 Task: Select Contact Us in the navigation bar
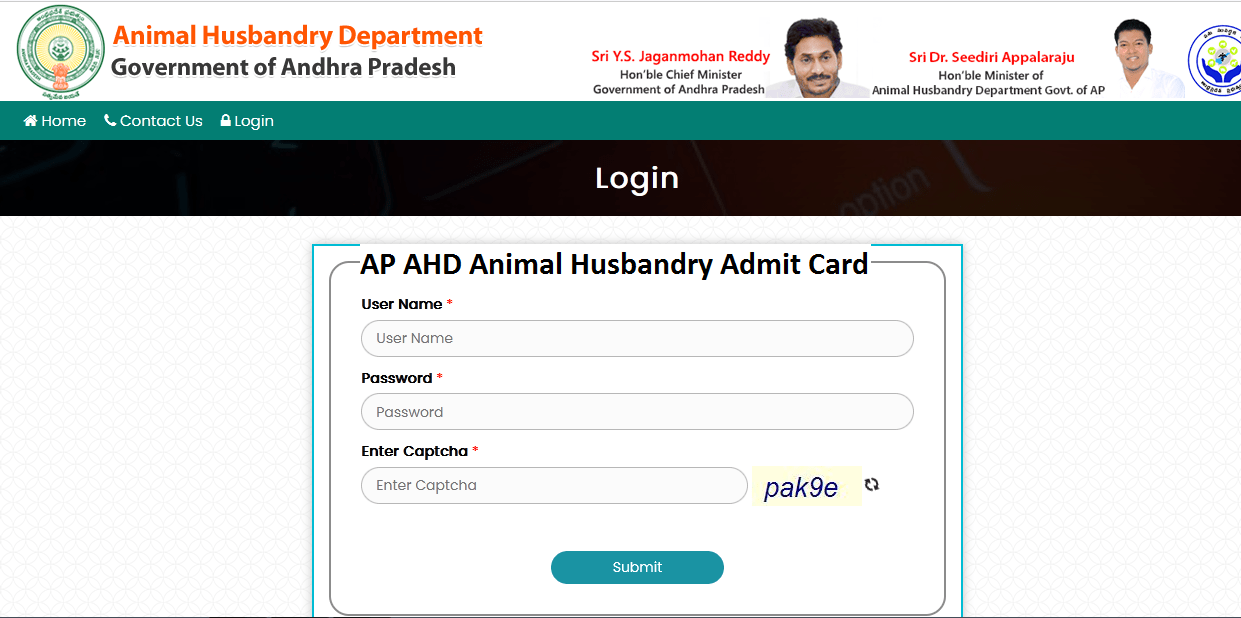click(153, 120)
